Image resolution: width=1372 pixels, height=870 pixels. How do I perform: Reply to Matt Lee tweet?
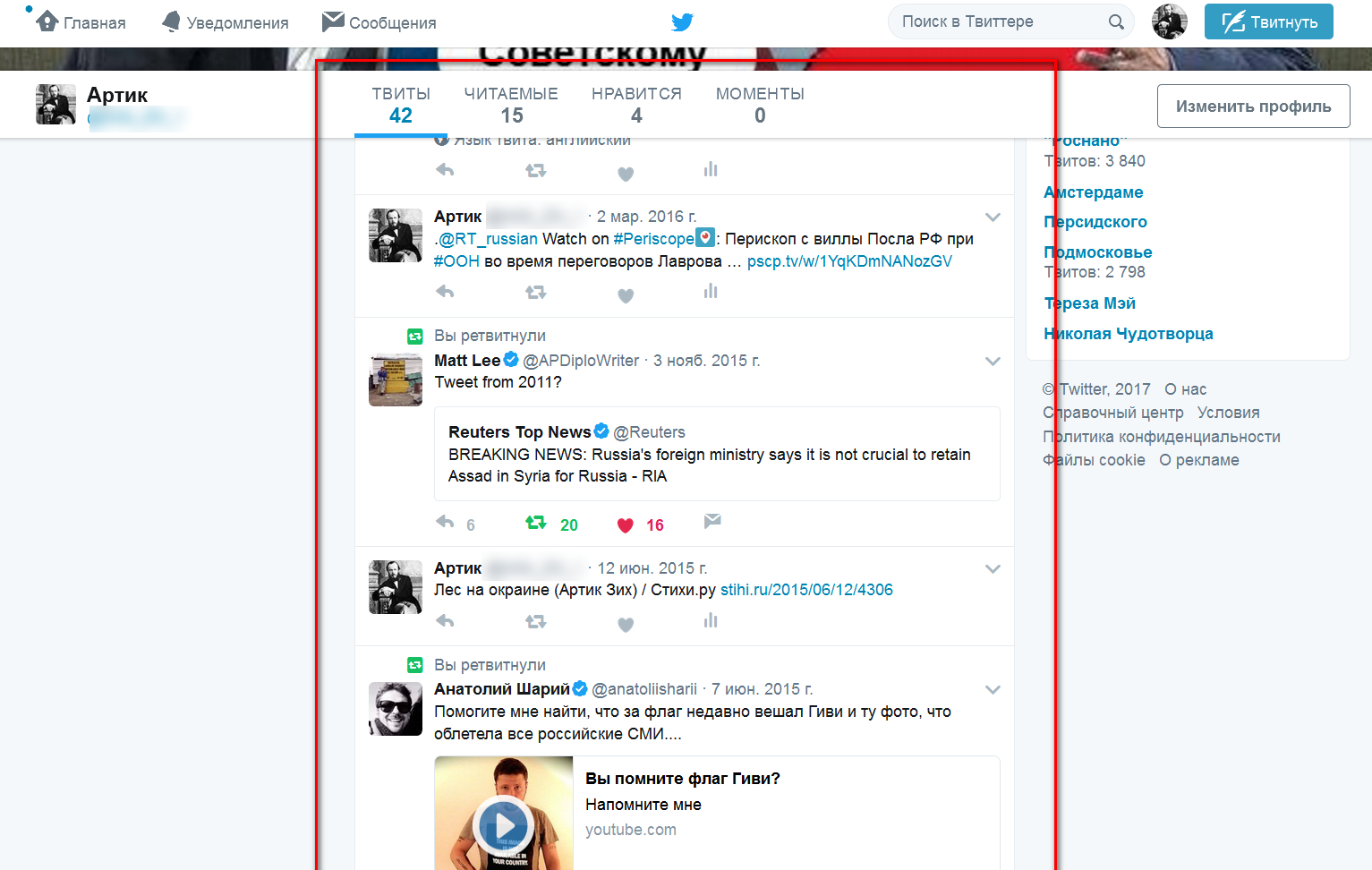(445, 521)
